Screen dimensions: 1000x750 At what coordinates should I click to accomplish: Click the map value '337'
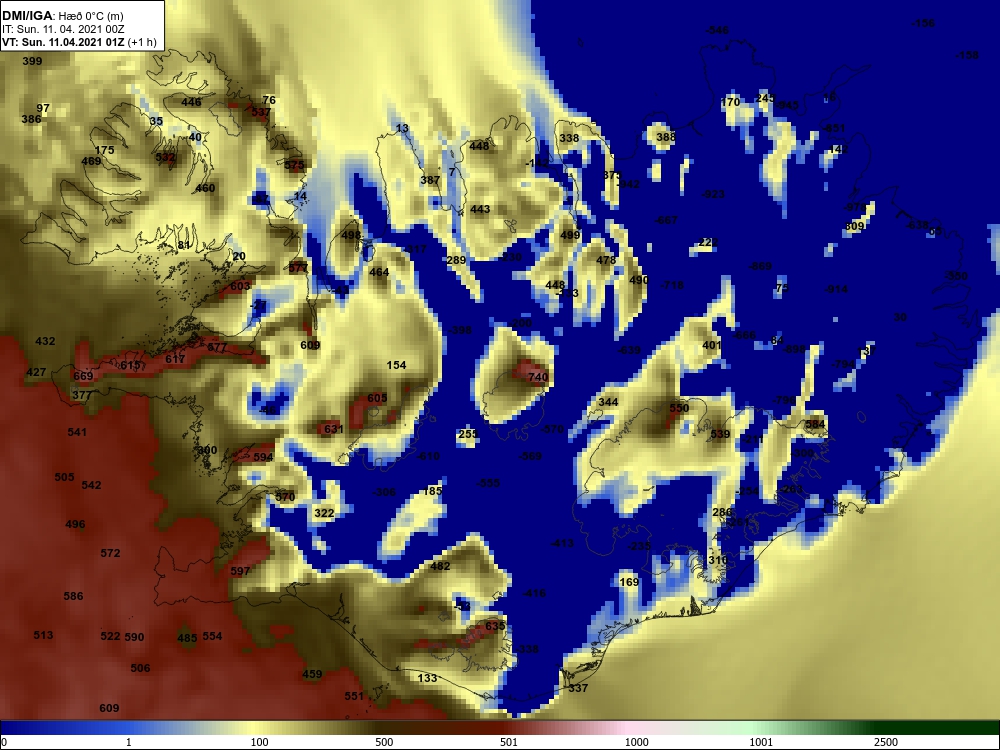pos(578,688)
